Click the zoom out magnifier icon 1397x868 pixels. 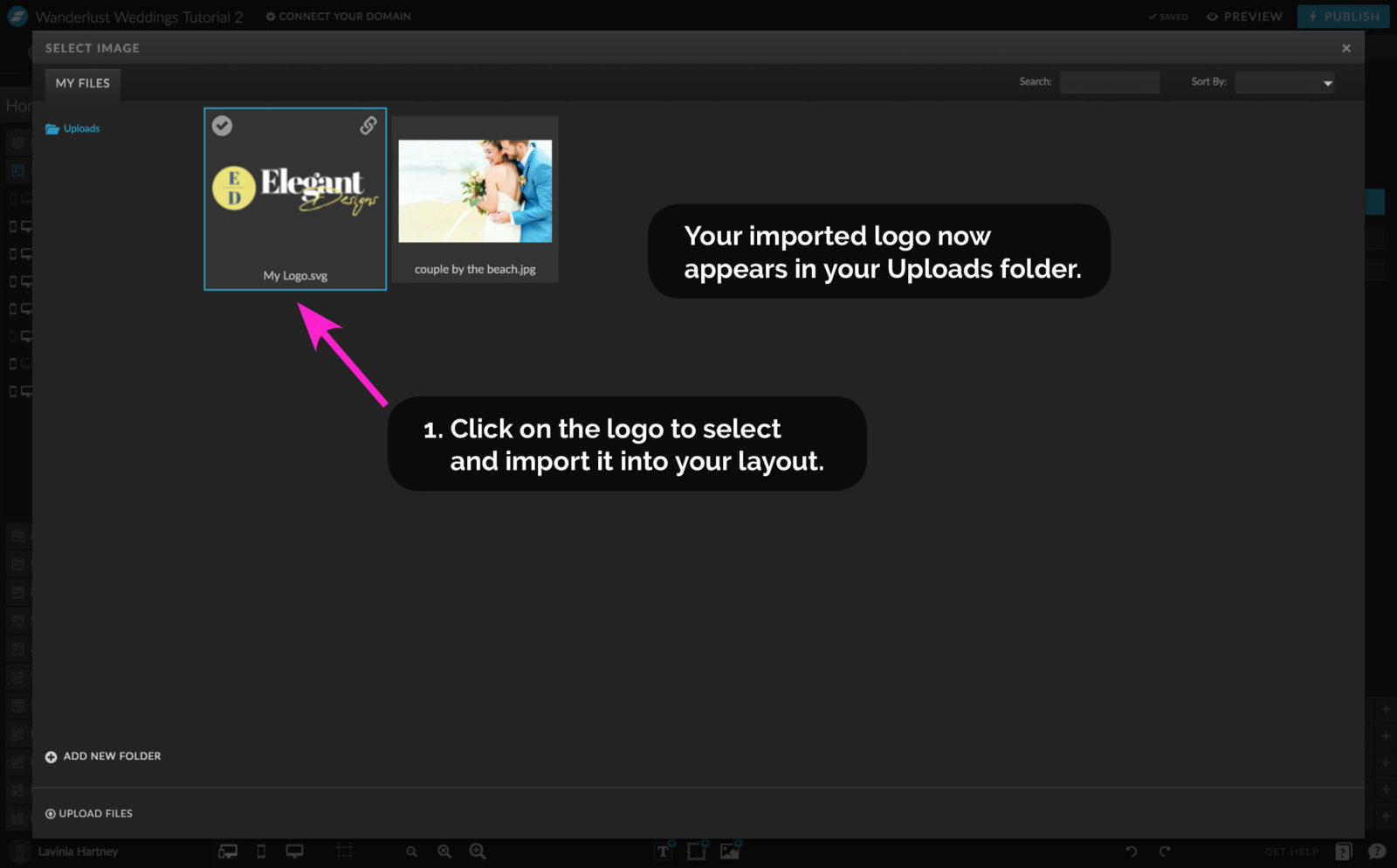click(412, 851)
